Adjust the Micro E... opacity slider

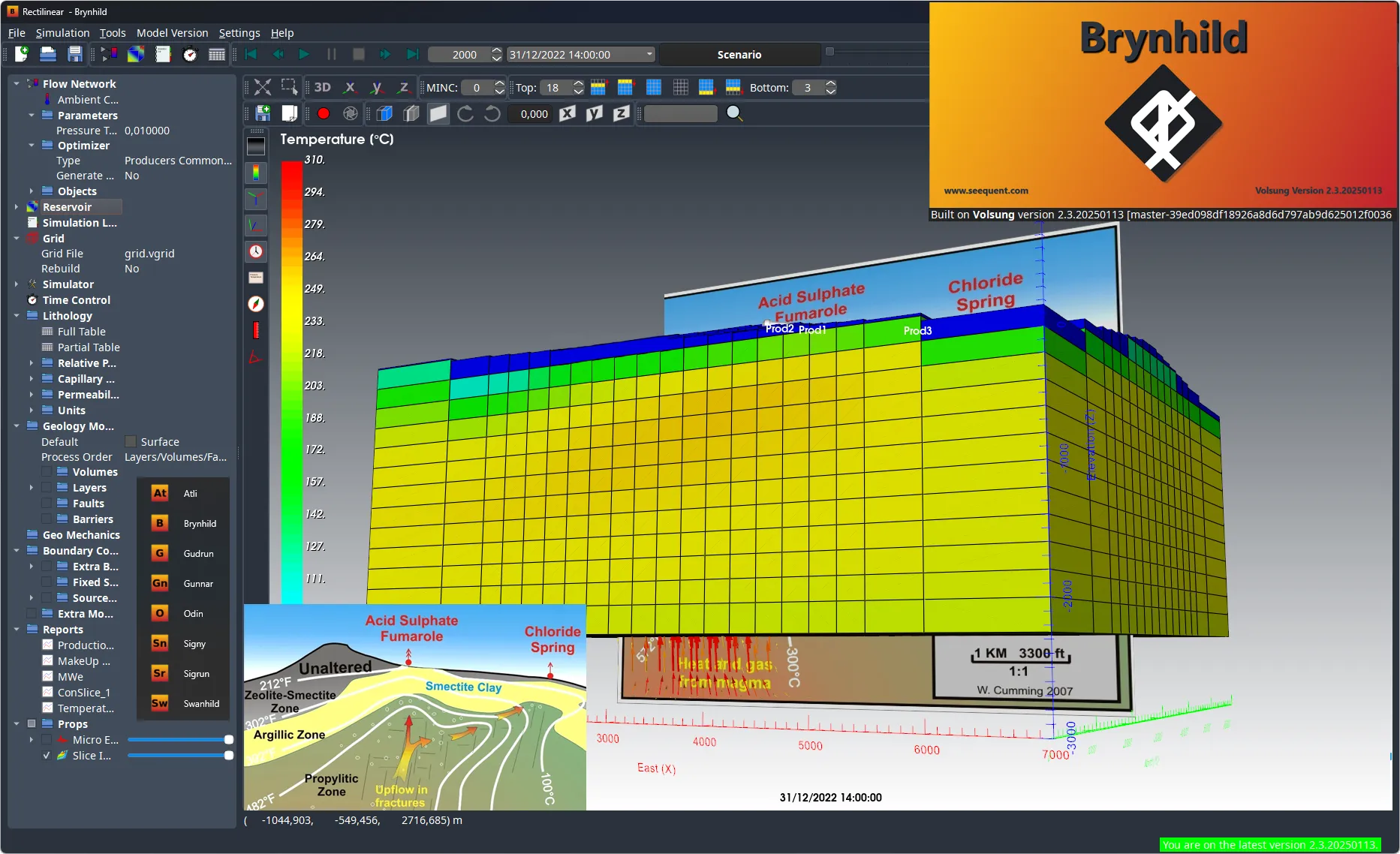coord(228,740)
